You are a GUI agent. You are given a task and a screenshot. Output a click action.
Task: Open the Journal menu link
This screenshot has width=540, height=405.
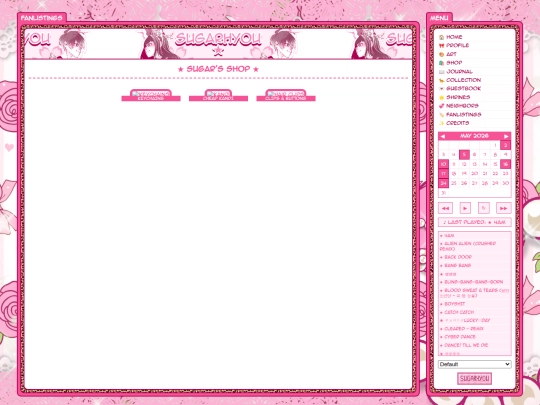click(459, 71)
